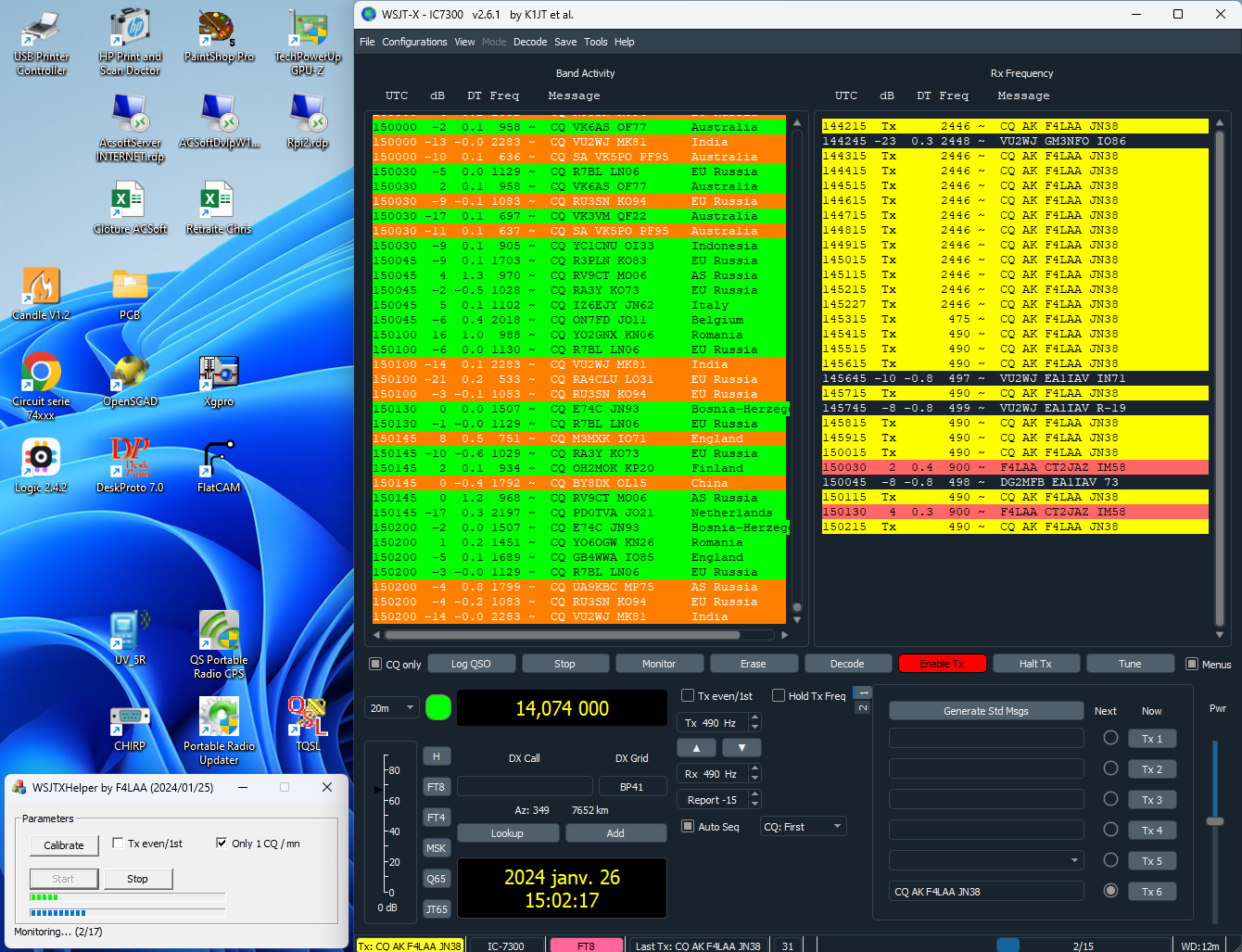Toggle Auto Seq checkbox
The width and height of the screenshot is (1242, 952).
tap(688, 826)
